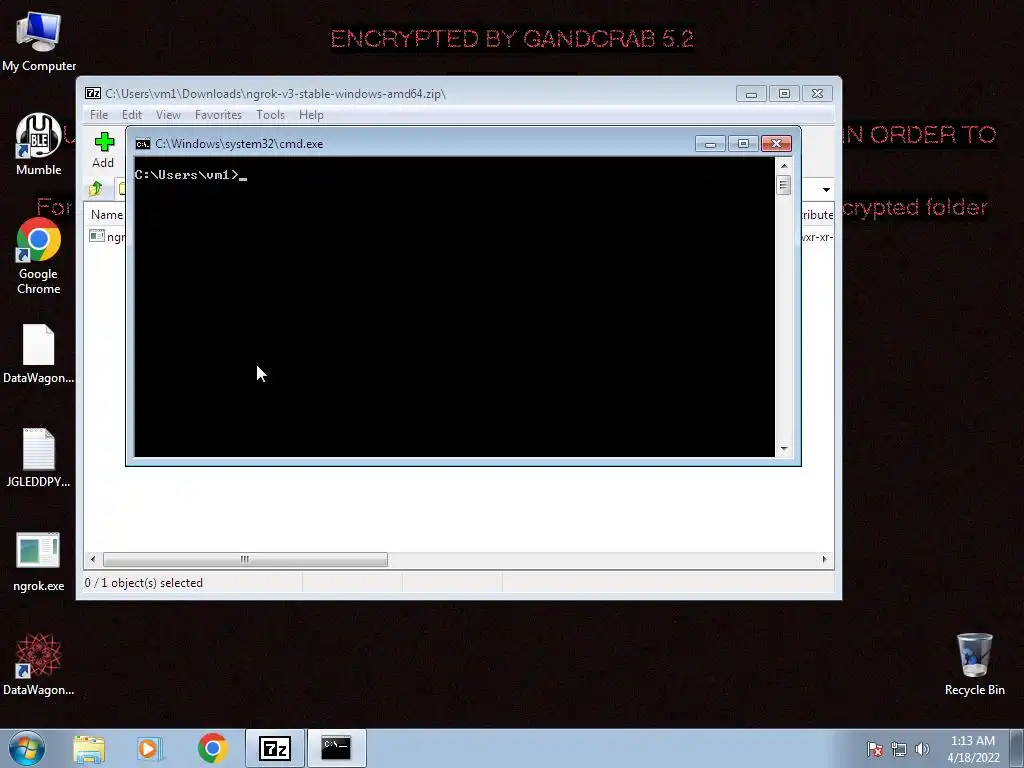1024x768 pixels.
Task: Click the Show Desktop strip at taskbar end
Action: coord(1017,748)
